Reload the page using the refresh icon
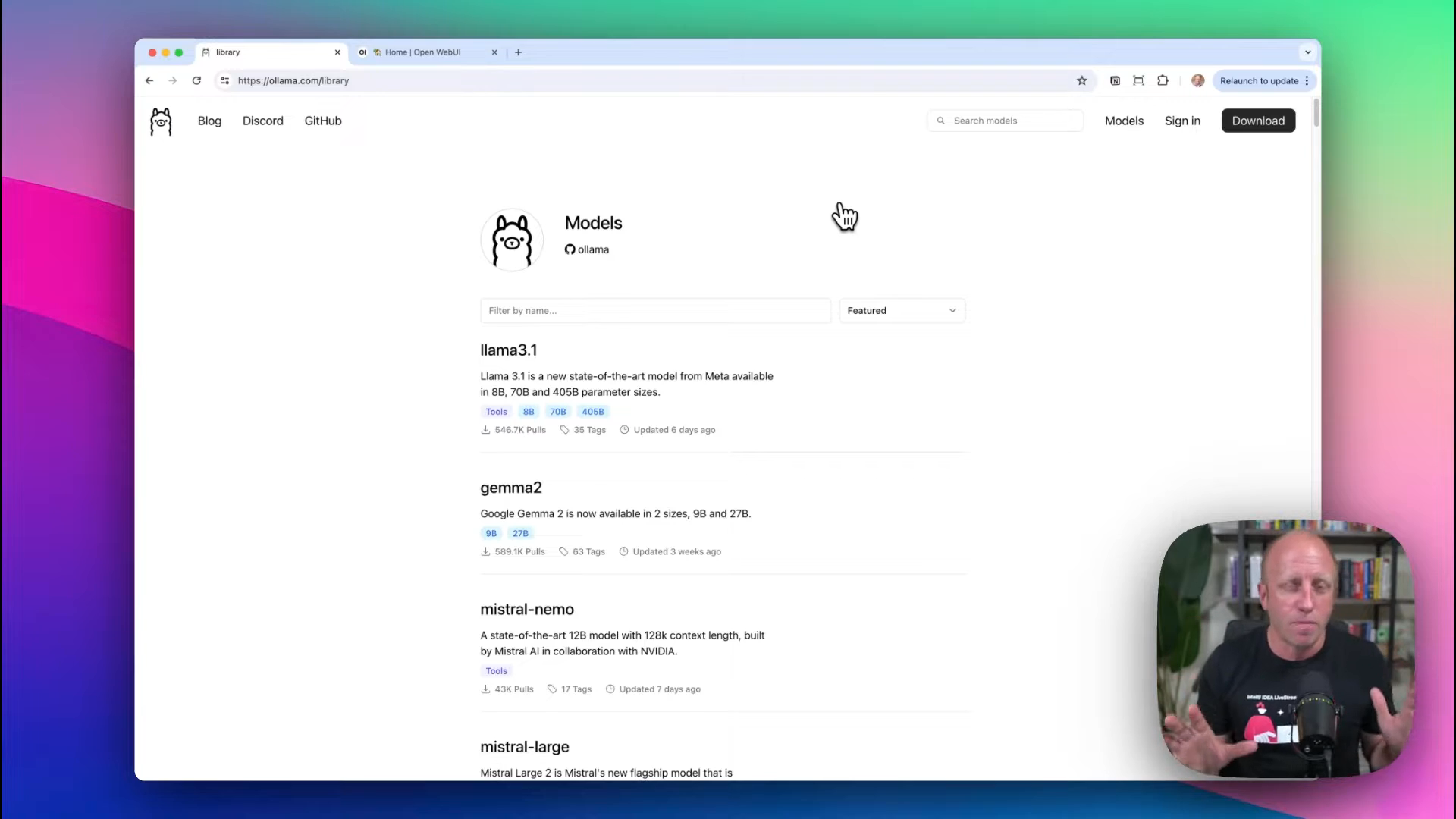Image resolution: width=1456 pixels, height=819 pixels. point(196,81)
